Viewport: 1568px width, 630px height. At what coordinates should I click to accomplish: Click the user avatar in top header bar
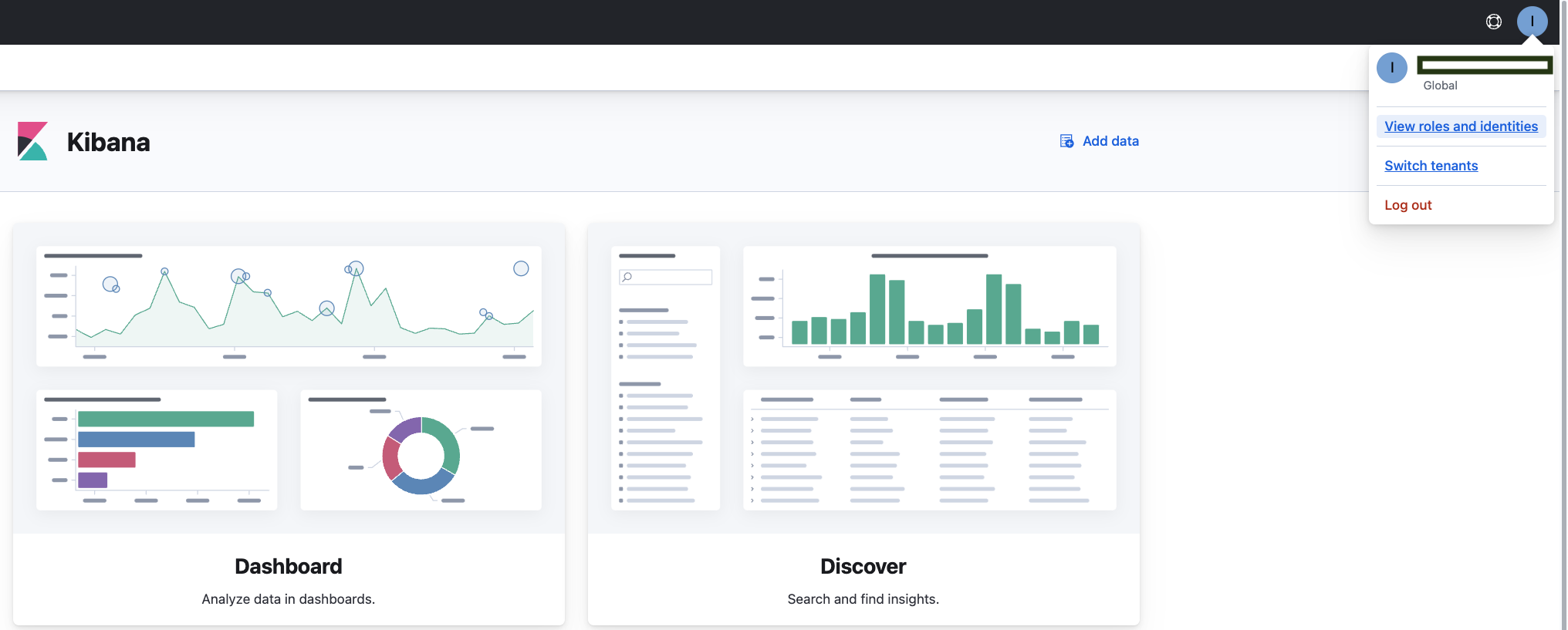pos(1532,22)
